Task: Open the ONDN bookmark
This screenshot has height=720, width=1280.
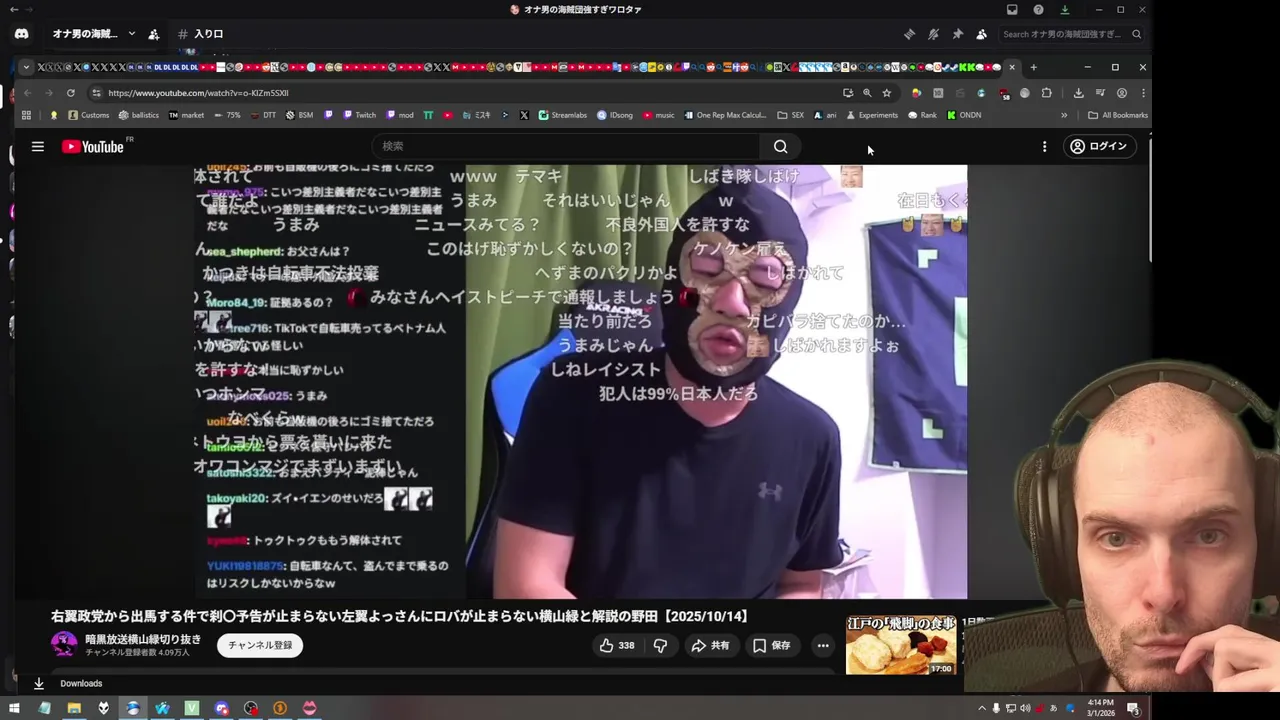Action: [x=964, y=115]
